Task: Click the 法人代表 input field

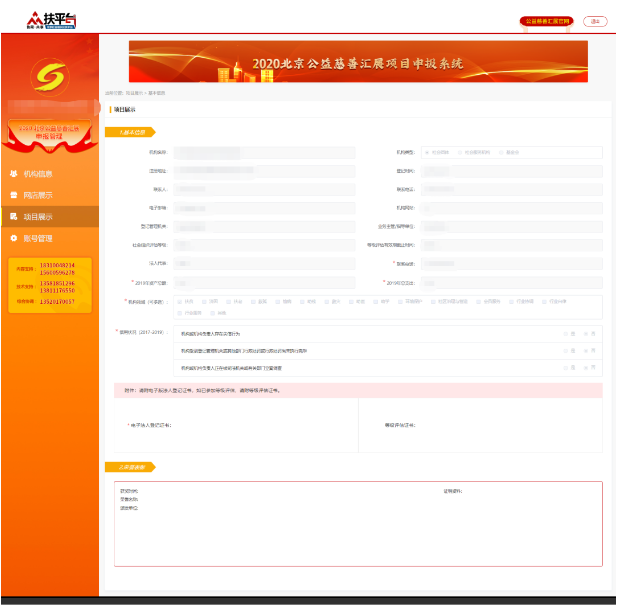Action: tap(264, 264)
